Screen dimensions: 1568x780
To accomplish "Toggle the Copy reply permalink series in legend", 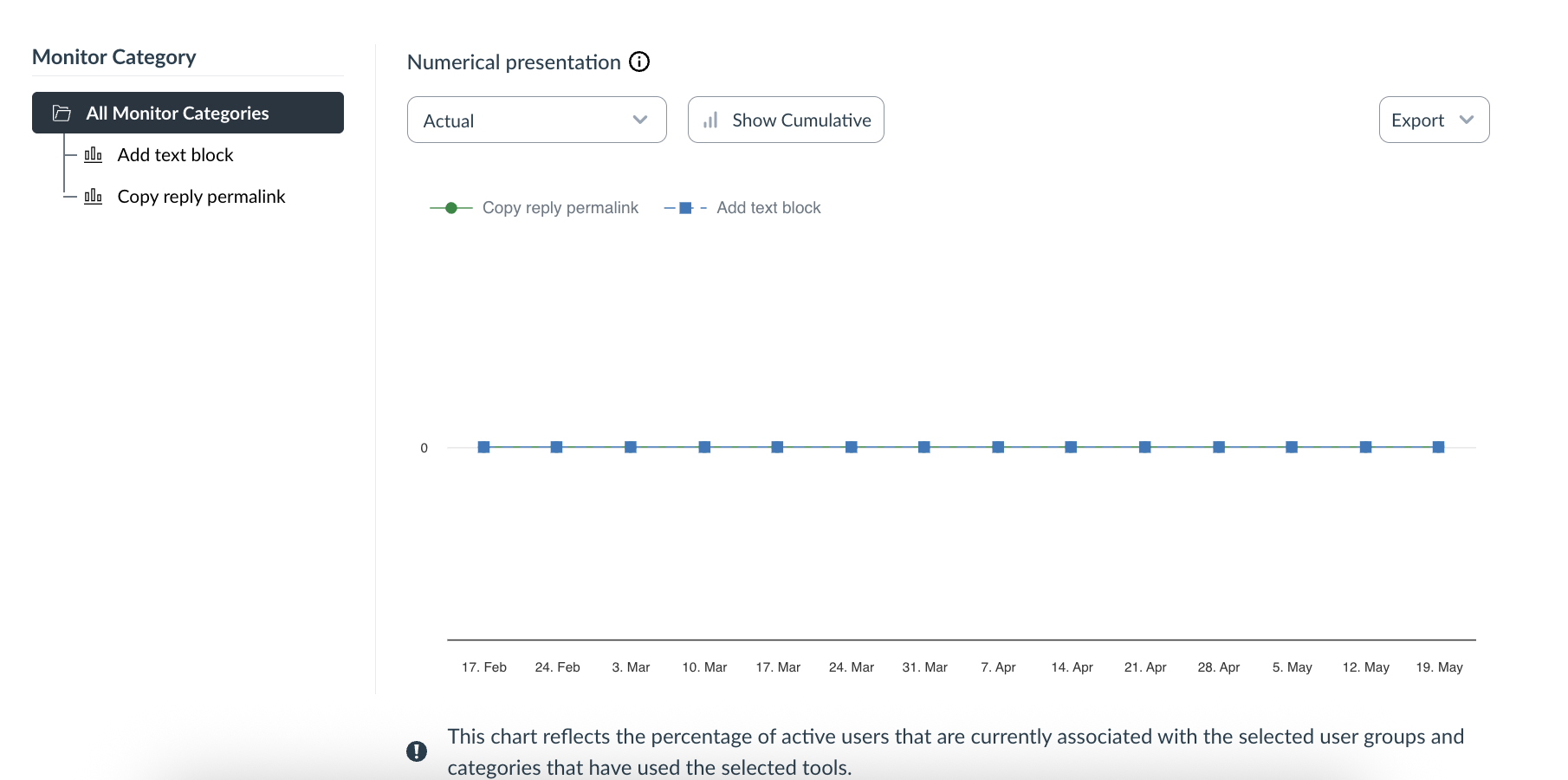I will click(560, 208).
